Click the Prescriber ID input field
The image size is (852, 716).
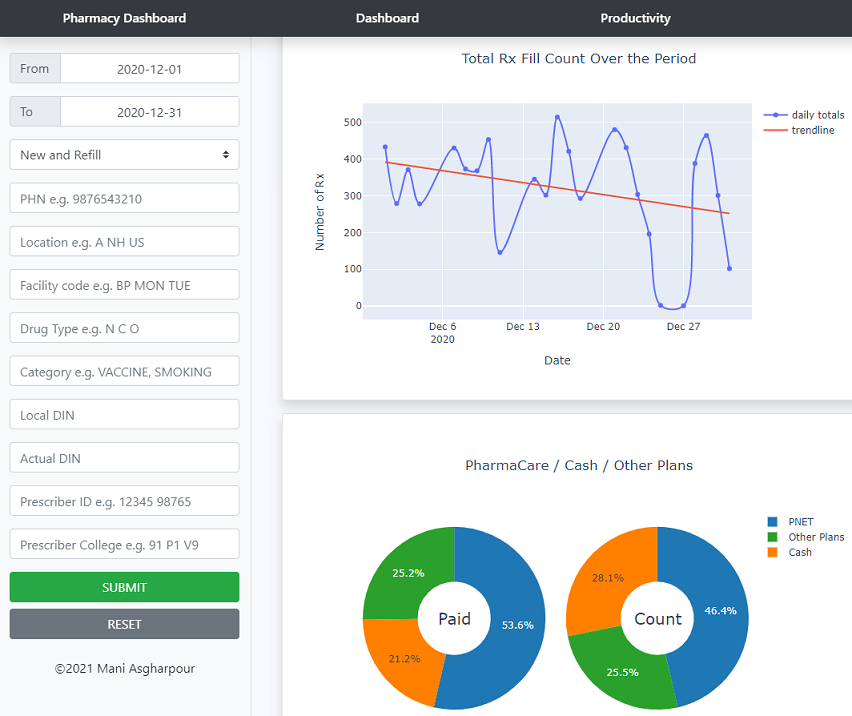[124, 500]
